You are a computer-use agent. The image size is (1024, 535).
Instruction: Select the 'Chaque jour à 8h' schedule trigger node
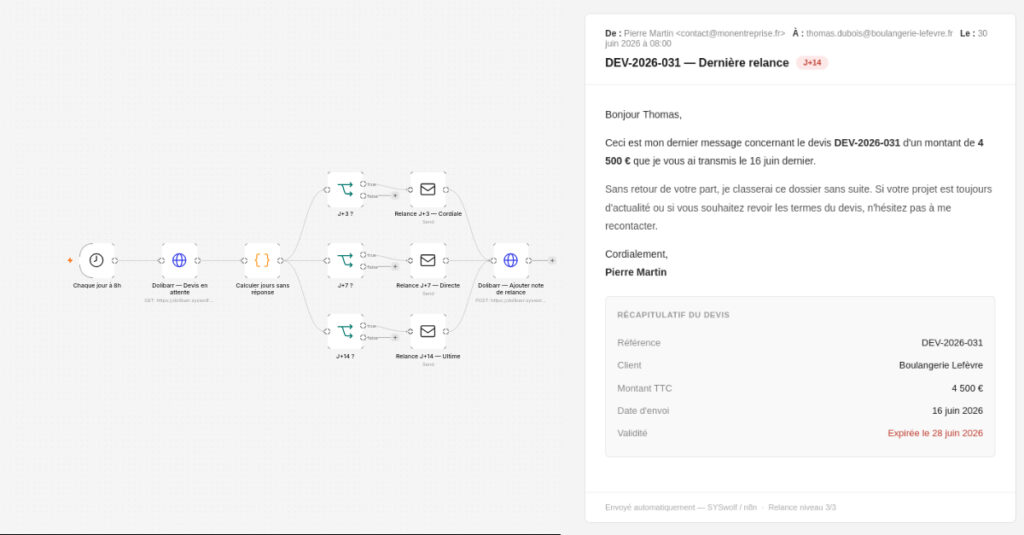tap(97, 261)
